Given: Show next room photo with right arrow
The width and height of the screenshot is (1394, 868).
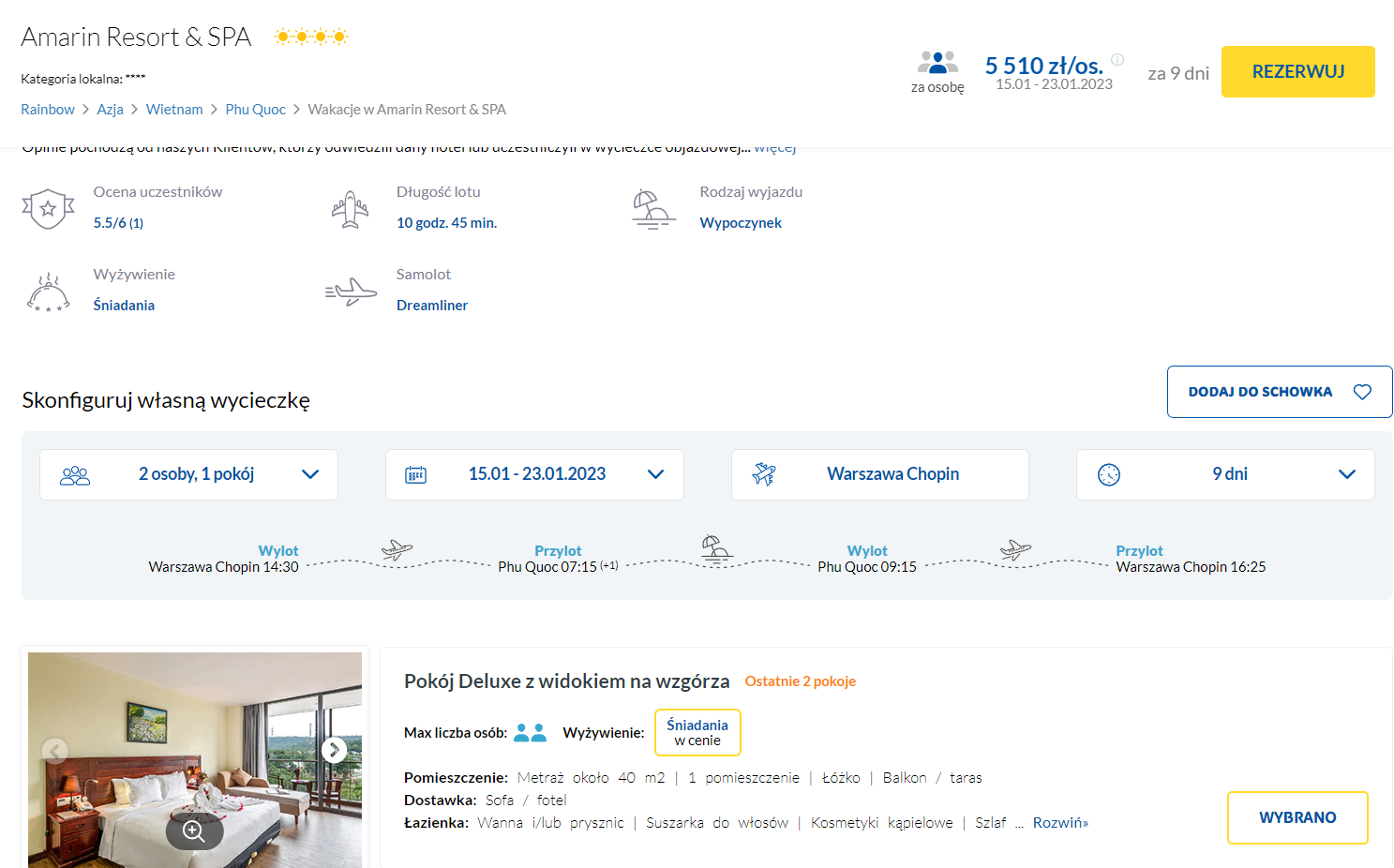Looking at the screenshot, I should tap(335, 750).
